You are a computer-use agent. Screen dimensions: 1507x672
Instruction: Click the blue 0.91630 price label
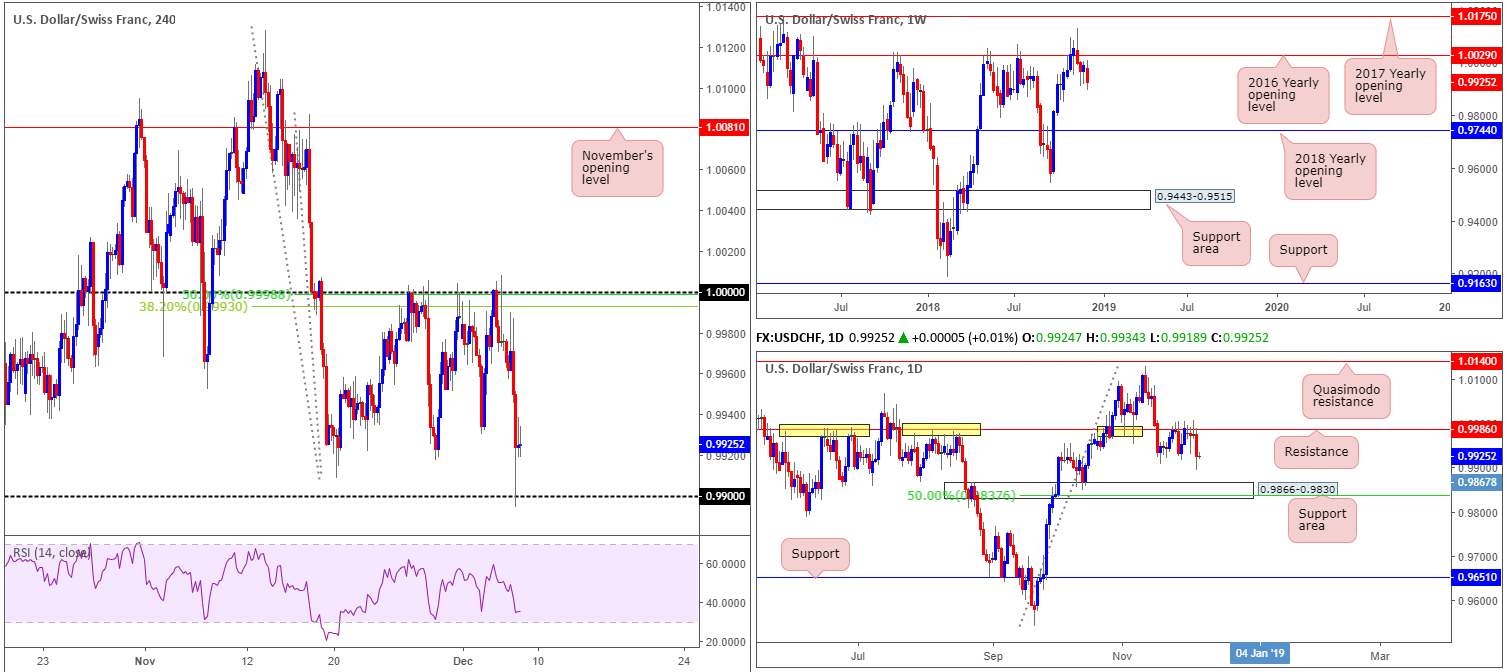(1477, 284)
